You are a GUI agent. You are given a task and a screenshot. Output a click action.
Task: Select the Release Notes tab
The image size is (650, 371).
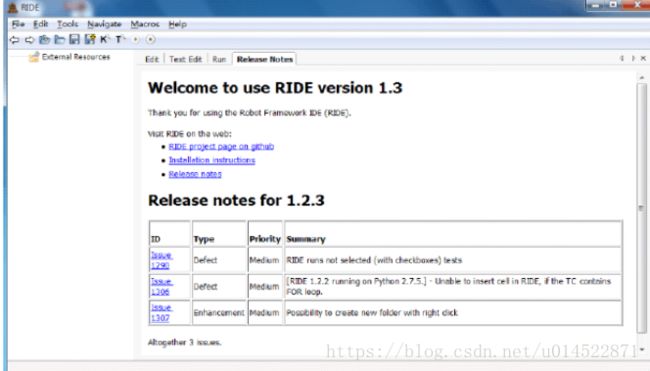click(264, 59)
